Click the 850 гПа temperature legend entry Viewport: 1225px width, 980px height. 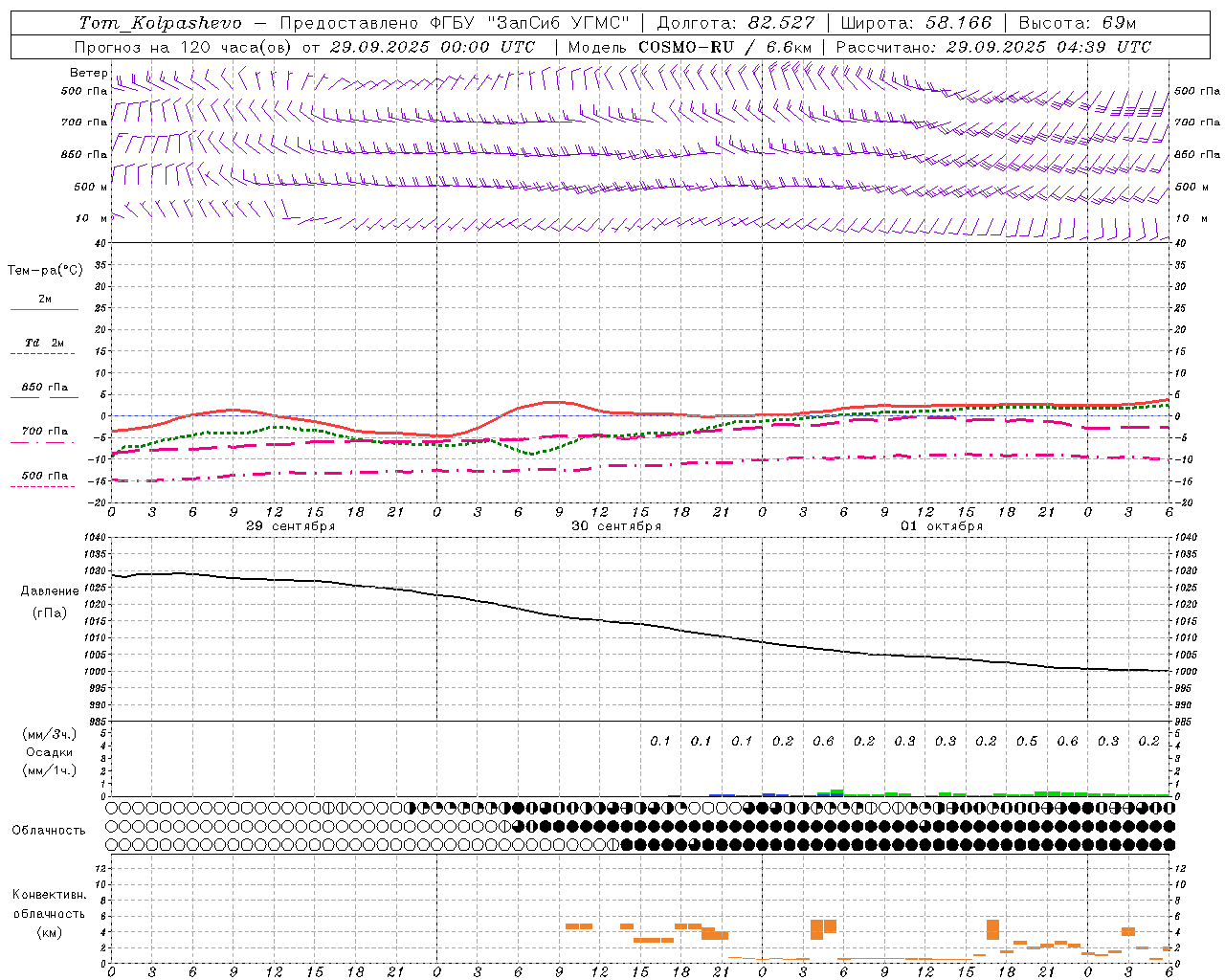(44, 388)
